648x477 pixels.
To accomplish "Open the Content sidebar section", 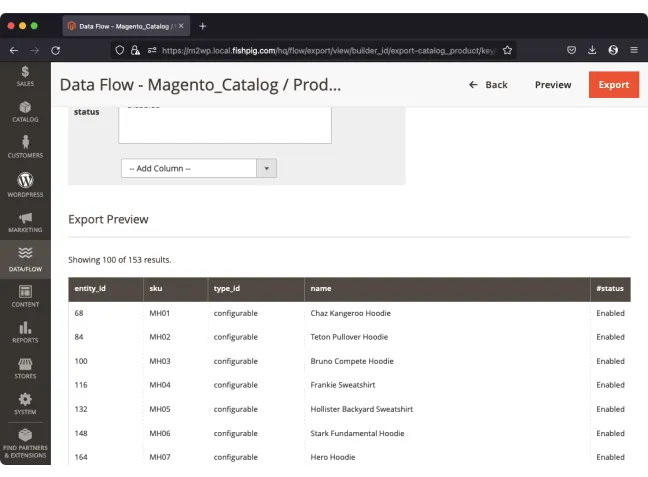I will (25, 296).
